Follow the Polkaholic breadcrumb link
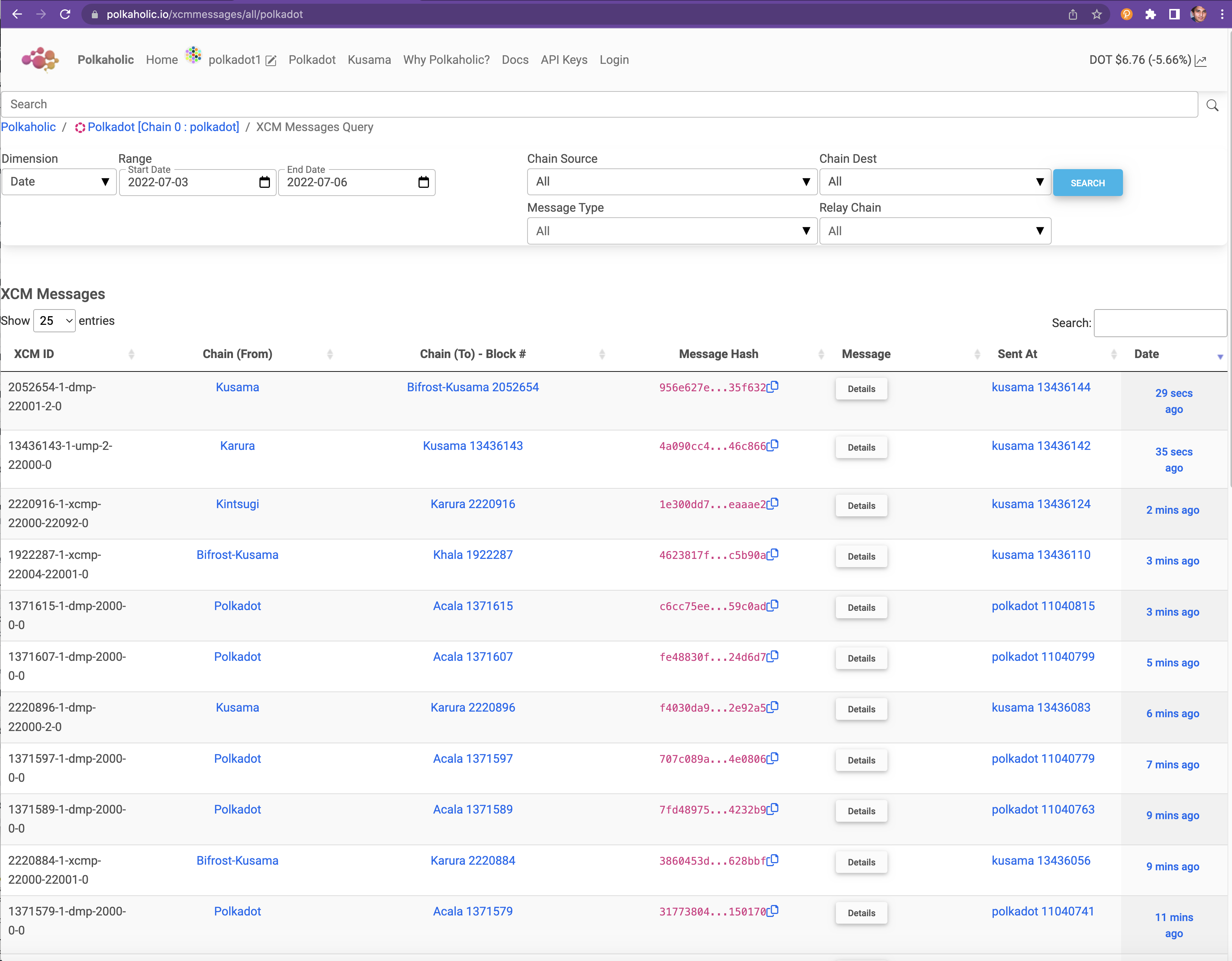1232x961 pixels. 28,127
